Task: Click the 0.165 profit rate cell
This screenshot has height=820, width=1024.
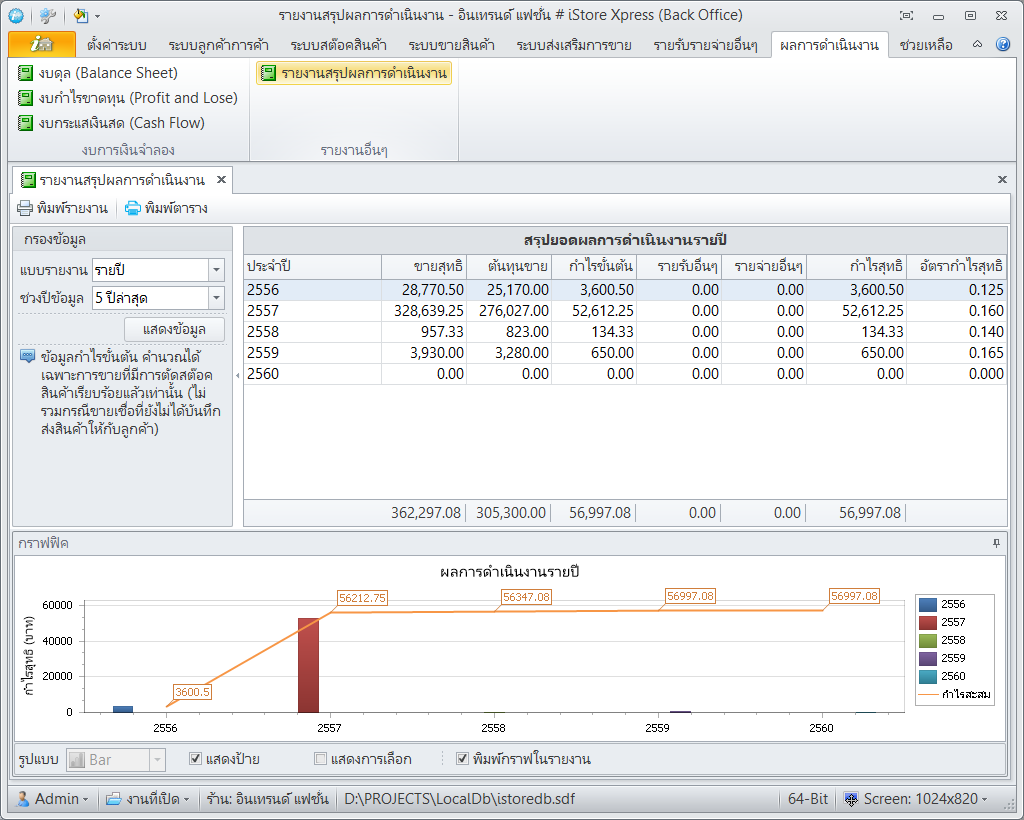Action: 957,353
